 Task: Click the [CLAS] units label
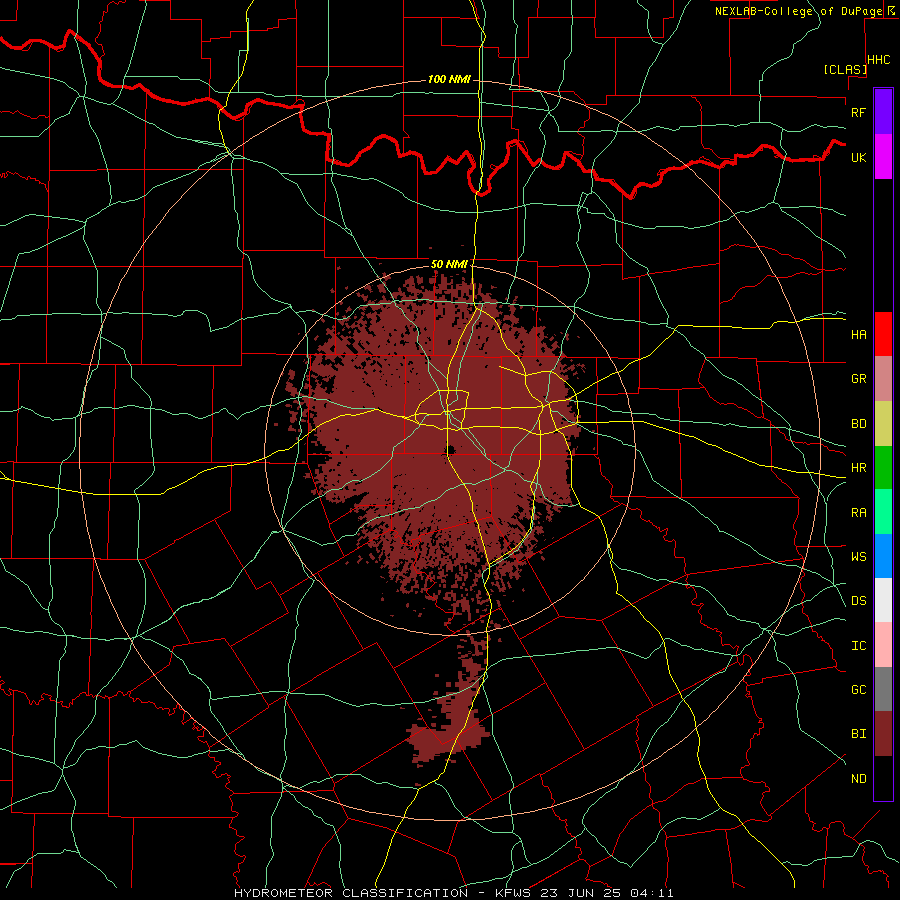(845, 69)
